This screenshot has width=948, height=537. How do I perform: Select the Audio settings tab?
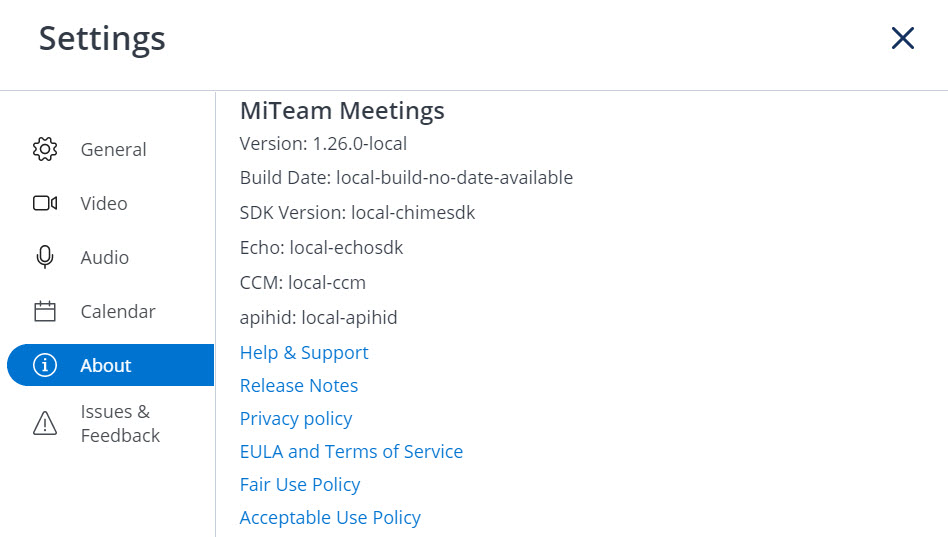point(111,257)
